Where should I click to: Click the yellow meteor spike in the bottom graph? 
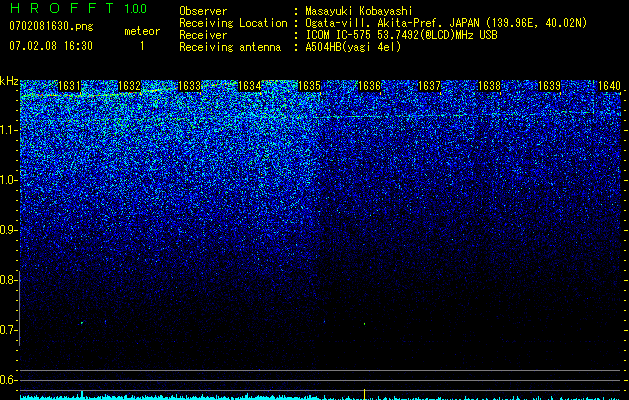point(364,394)
